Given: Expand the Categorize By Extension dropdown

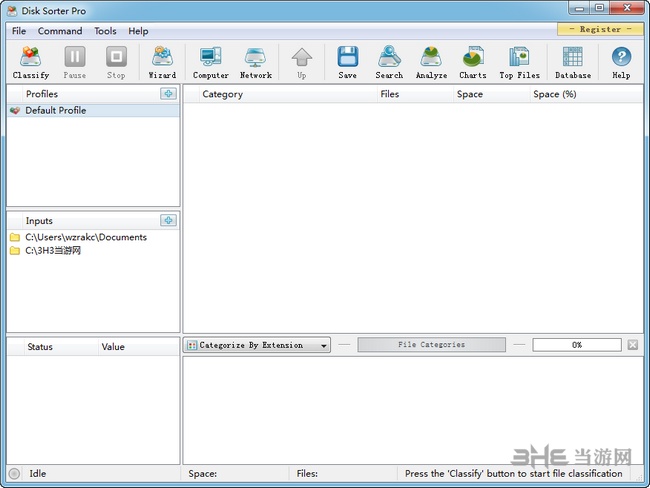Looking at the screenshot, I should coord(257,345).
